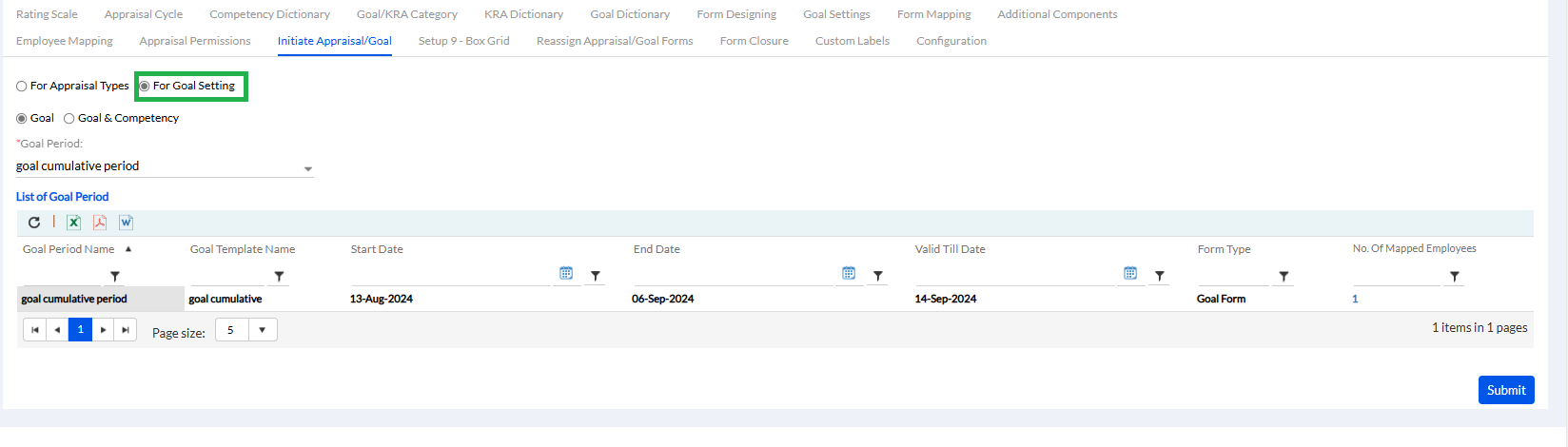Open the Start Date calendar picker
Viewport: 1568px width, 447px height.
tap(566, 274)
